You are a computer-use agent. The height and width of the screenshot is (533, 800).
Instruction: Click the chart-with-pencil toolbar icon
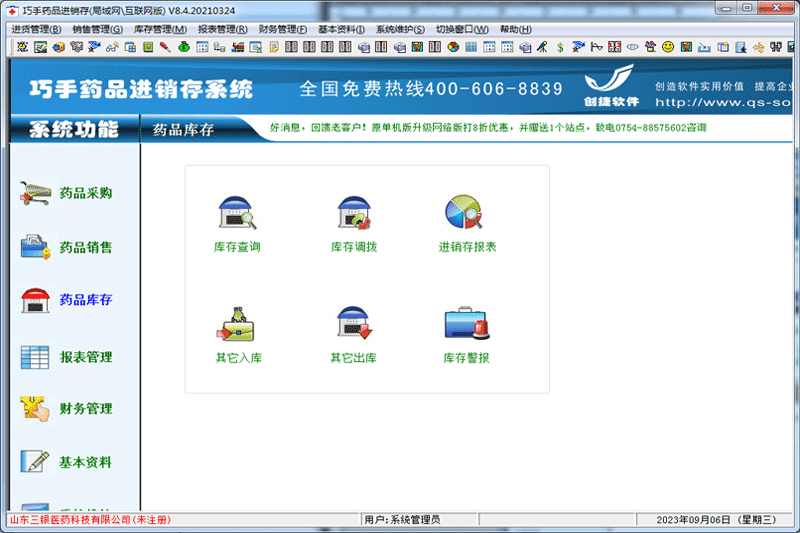40,47
